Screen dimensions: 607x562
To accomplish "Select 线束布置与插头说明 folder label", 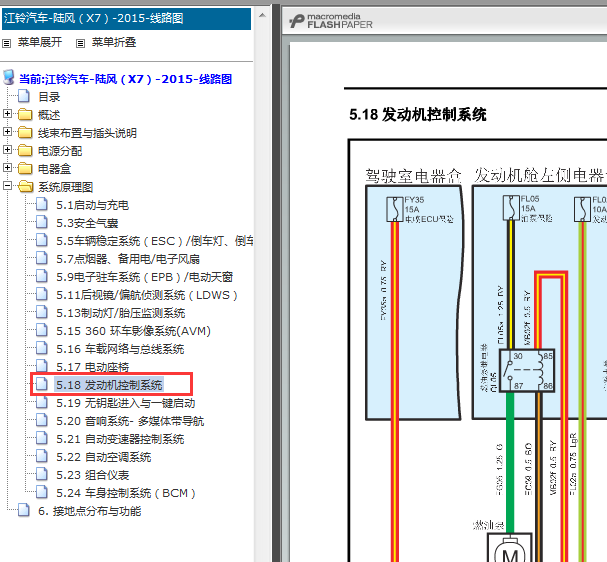I will pyautogui.click(x=87, y=133).
